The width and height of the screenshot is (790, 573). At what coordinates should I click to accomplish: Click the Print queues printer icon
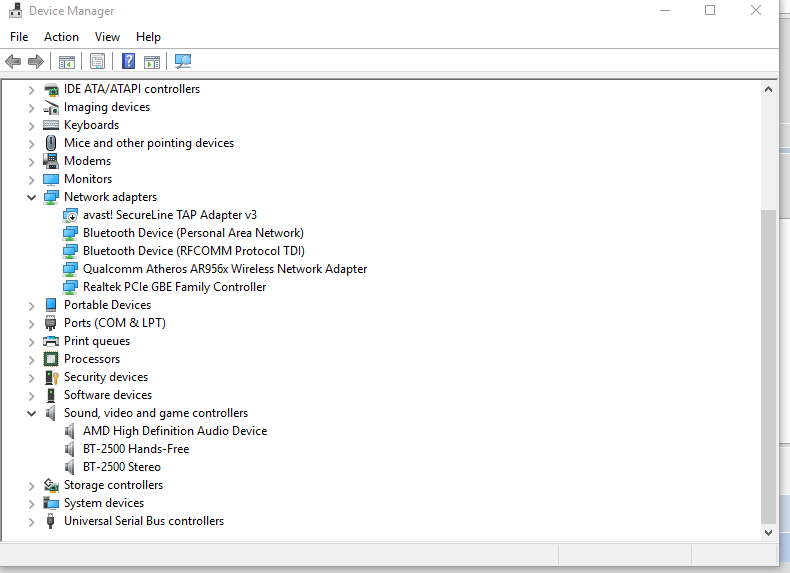51,341
